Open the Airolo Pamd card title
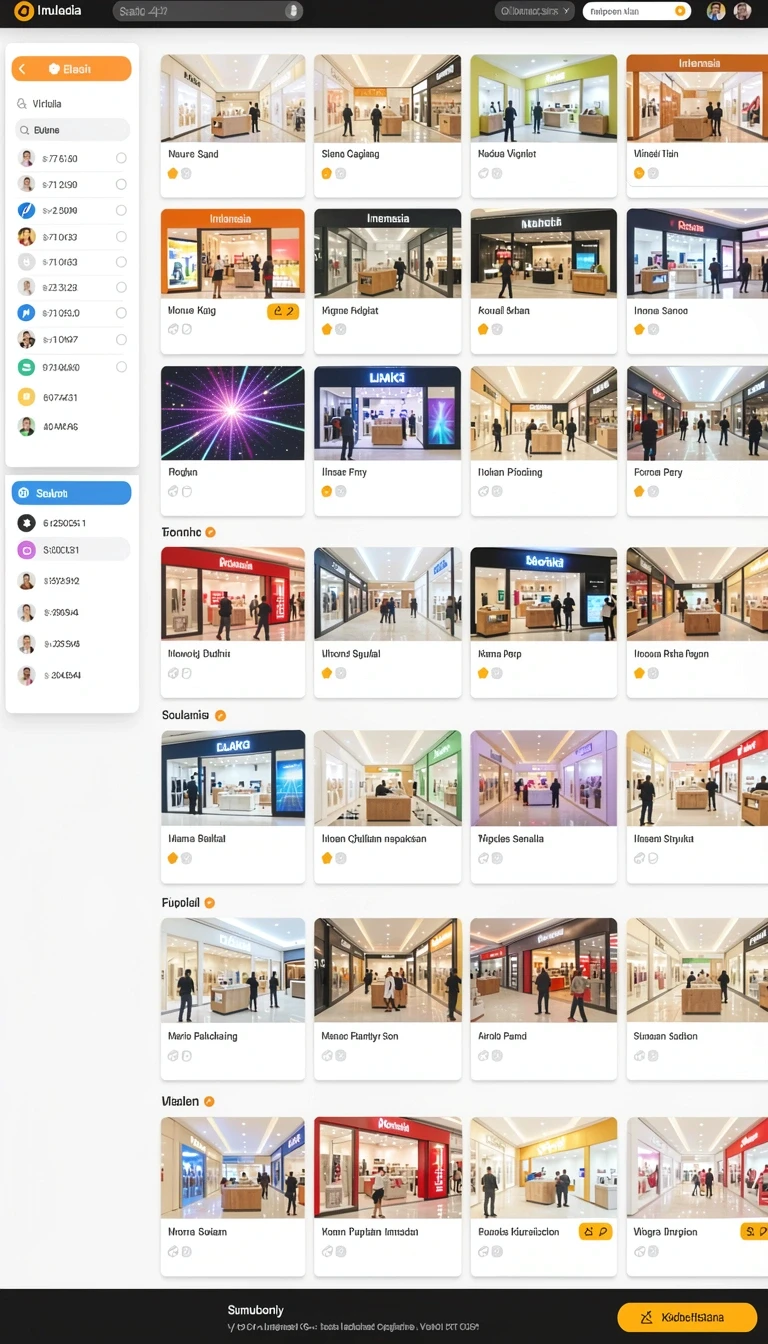768x1344 pixels. coord(502,1036)
